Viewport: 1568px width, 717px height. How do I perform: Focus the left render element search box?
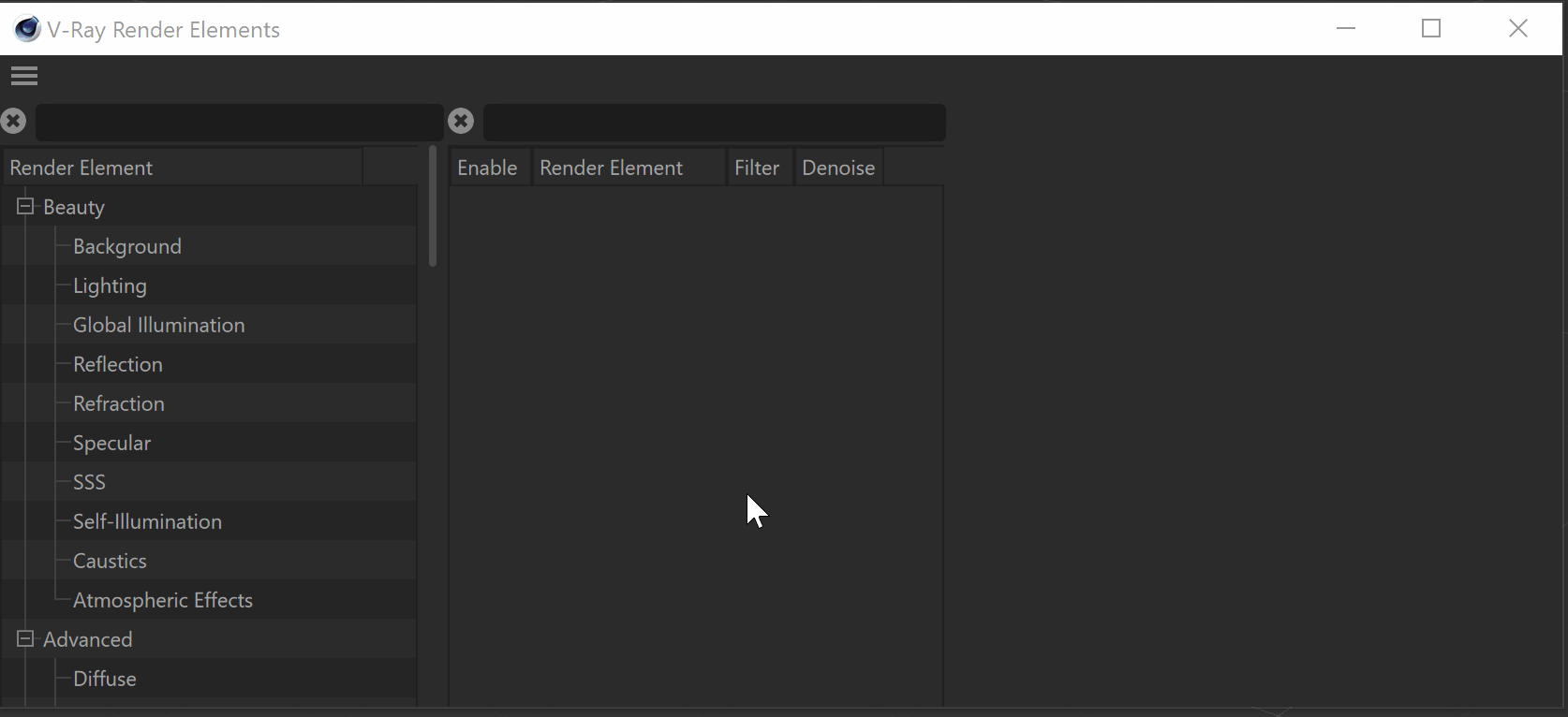[x=239, y=122]
